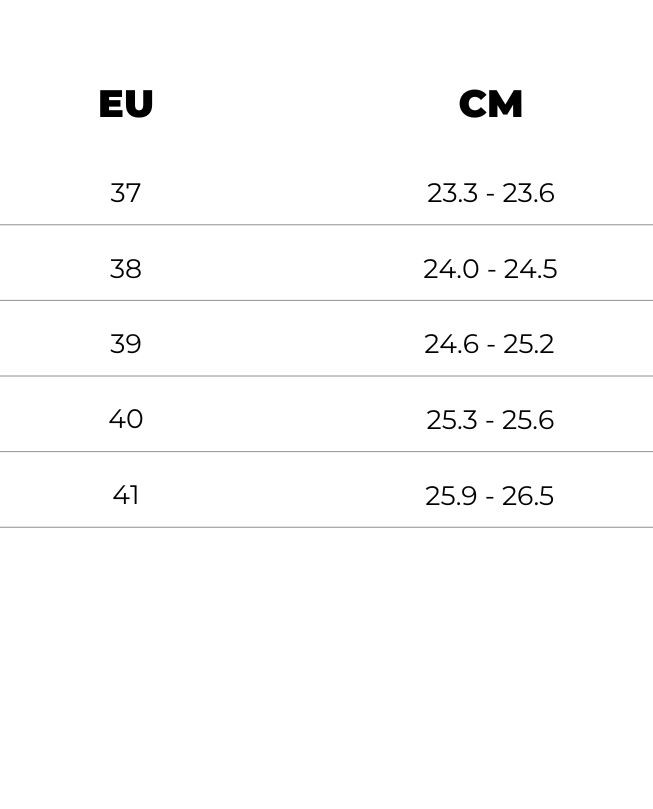Select EU size 41
Viewport: 653px width, 809px height.
[126, 495]
